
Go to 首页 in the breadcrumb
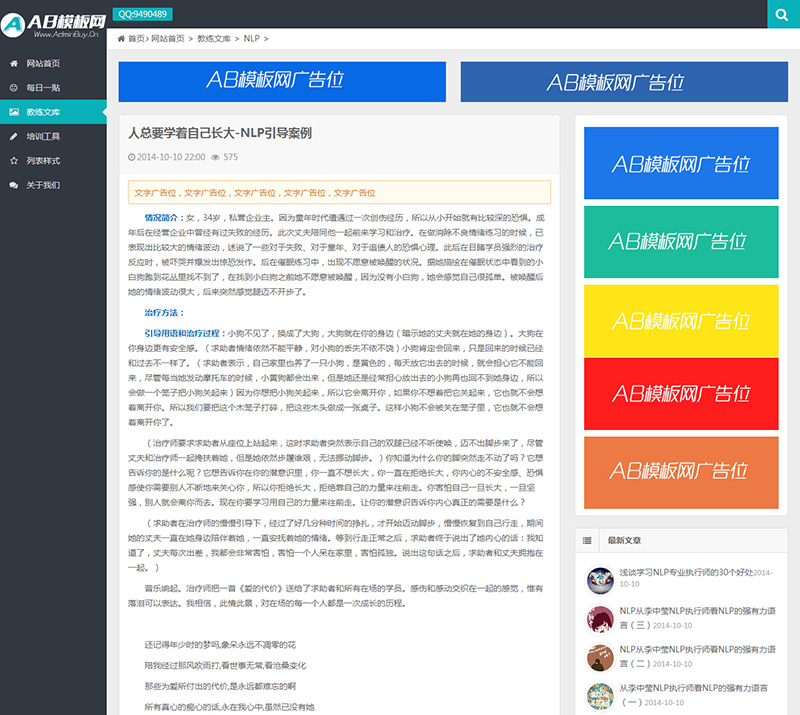(136, 39)
